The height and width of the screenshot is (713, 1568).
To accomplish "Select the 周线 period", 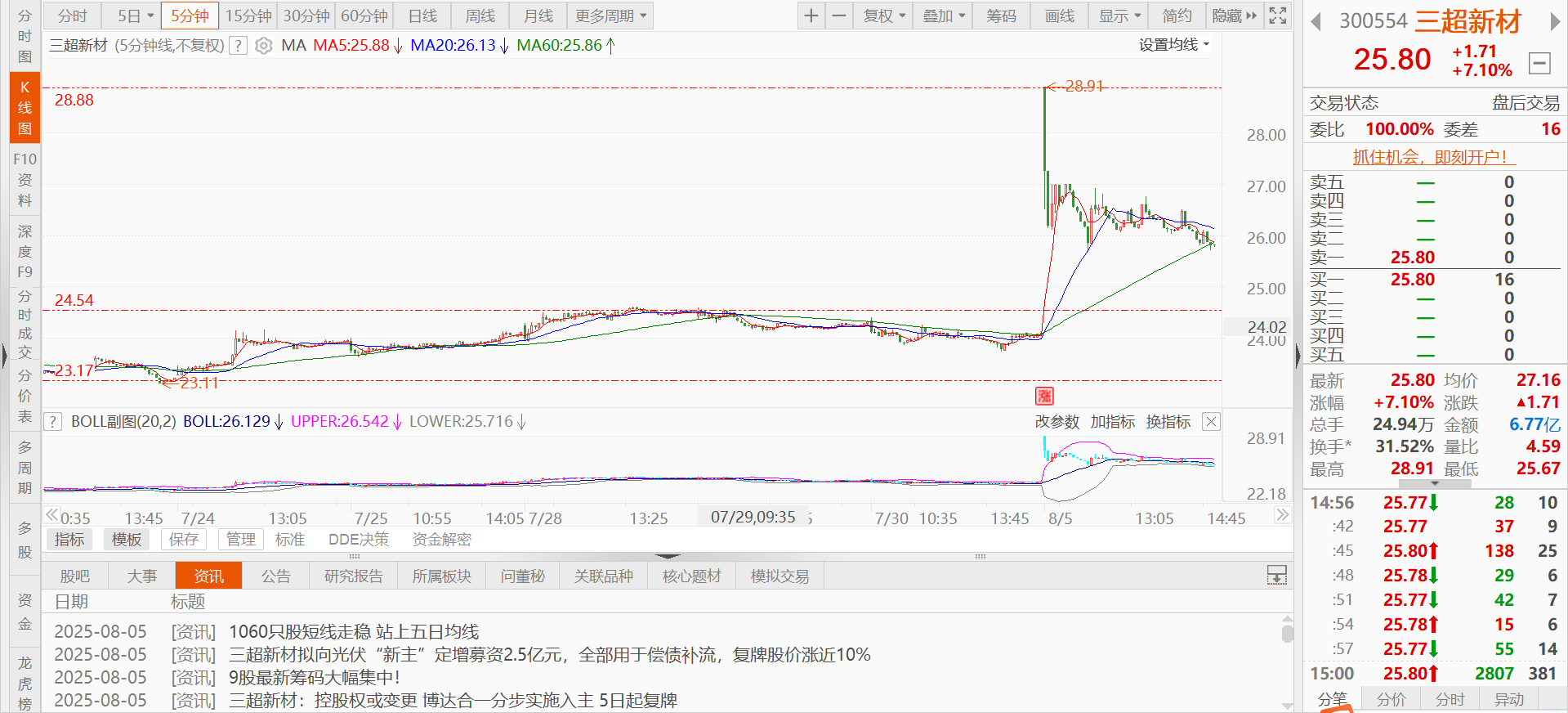I will 480,16.
